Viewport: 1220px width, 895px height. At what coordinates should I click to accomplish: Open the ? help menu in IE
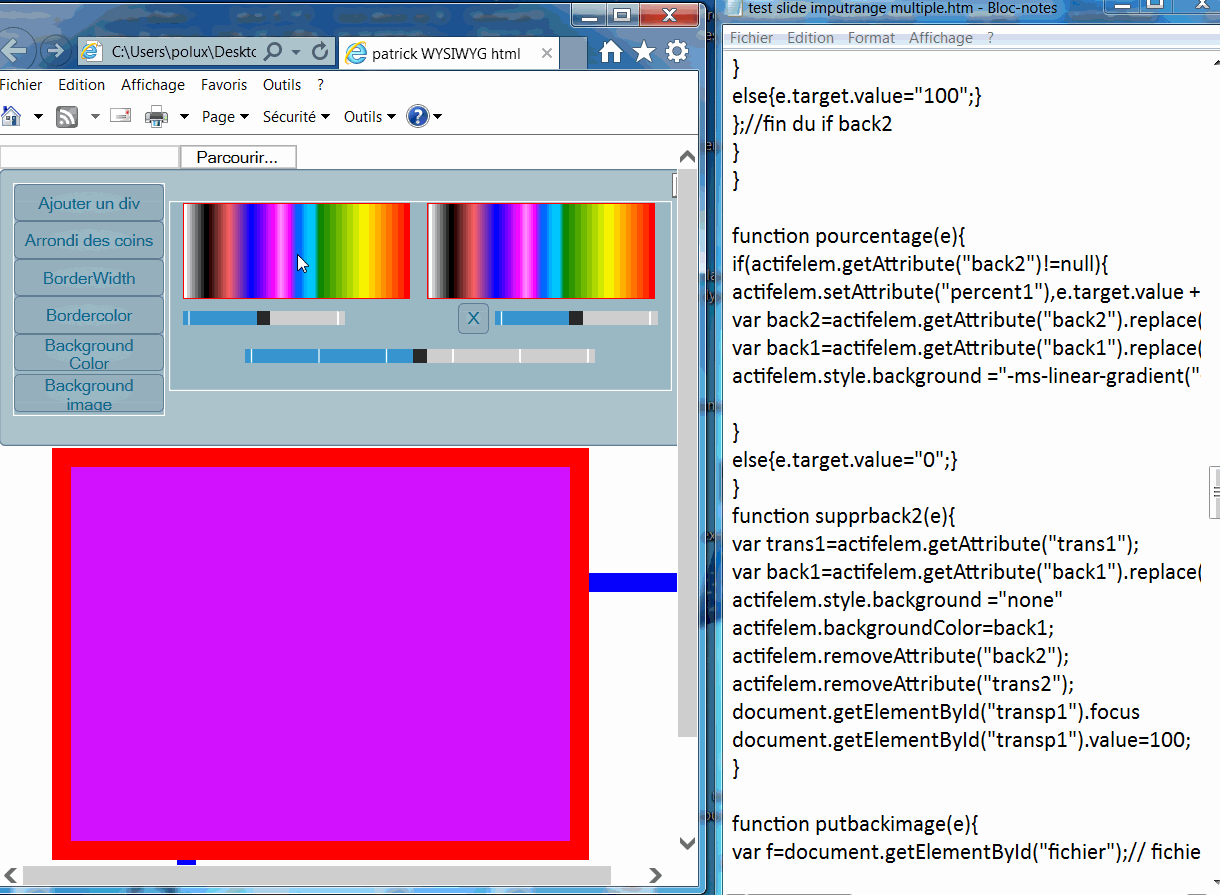pyautogui.click(x=320, y=85)
